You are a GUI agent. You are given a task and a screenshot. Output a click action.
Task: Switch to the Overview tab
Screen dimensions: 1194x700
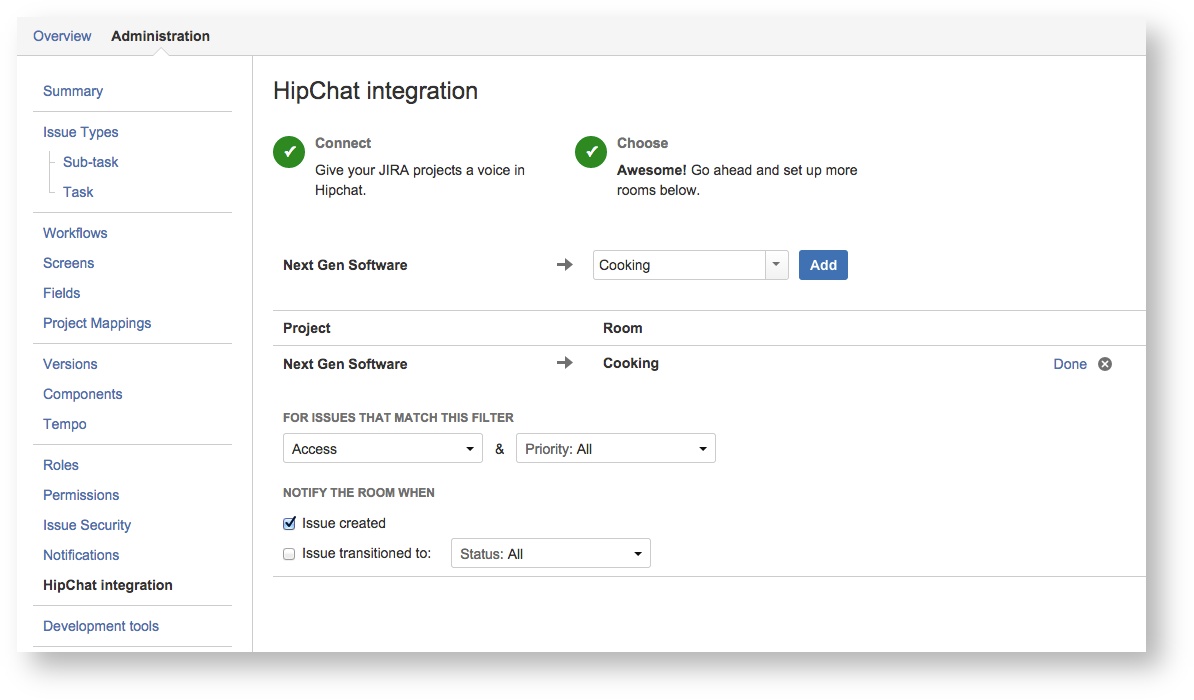click(62, 36)
